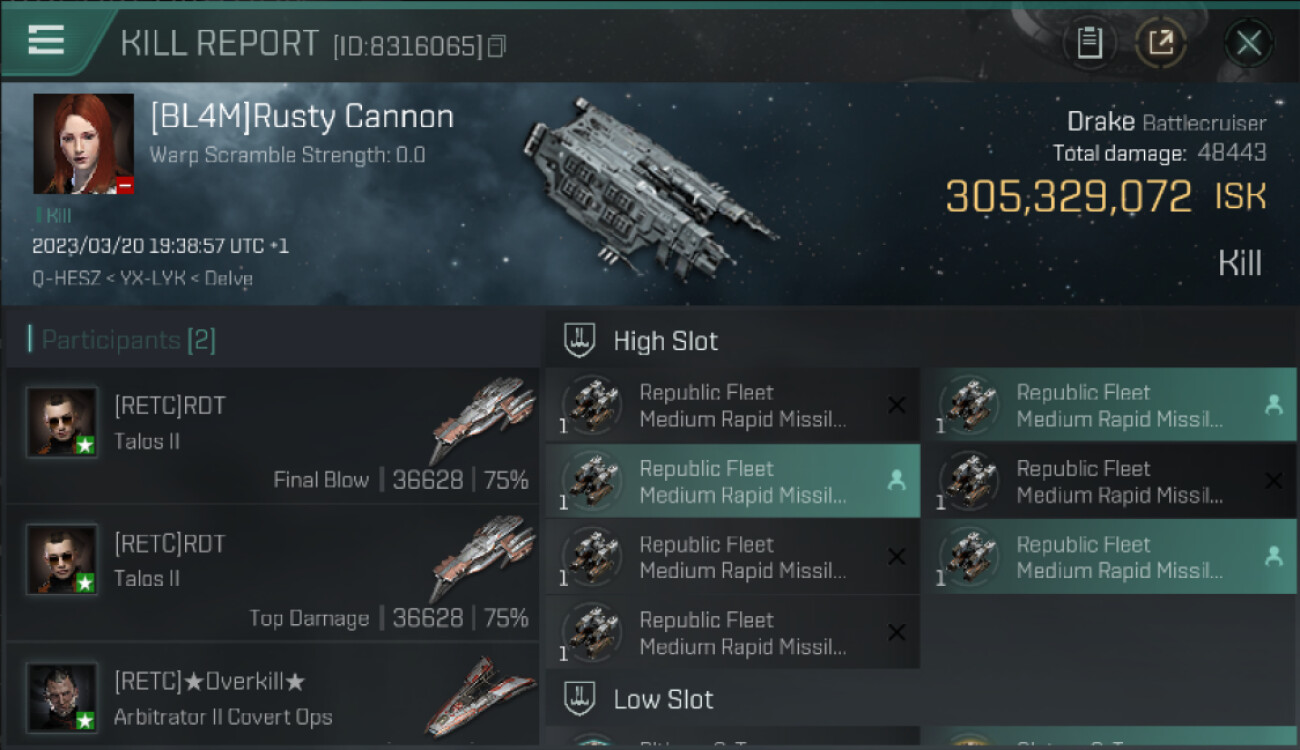Click the Low Slot section icon
This screenshot has height=750, width=1300.
pyautogui.click(x=580, y=699)
